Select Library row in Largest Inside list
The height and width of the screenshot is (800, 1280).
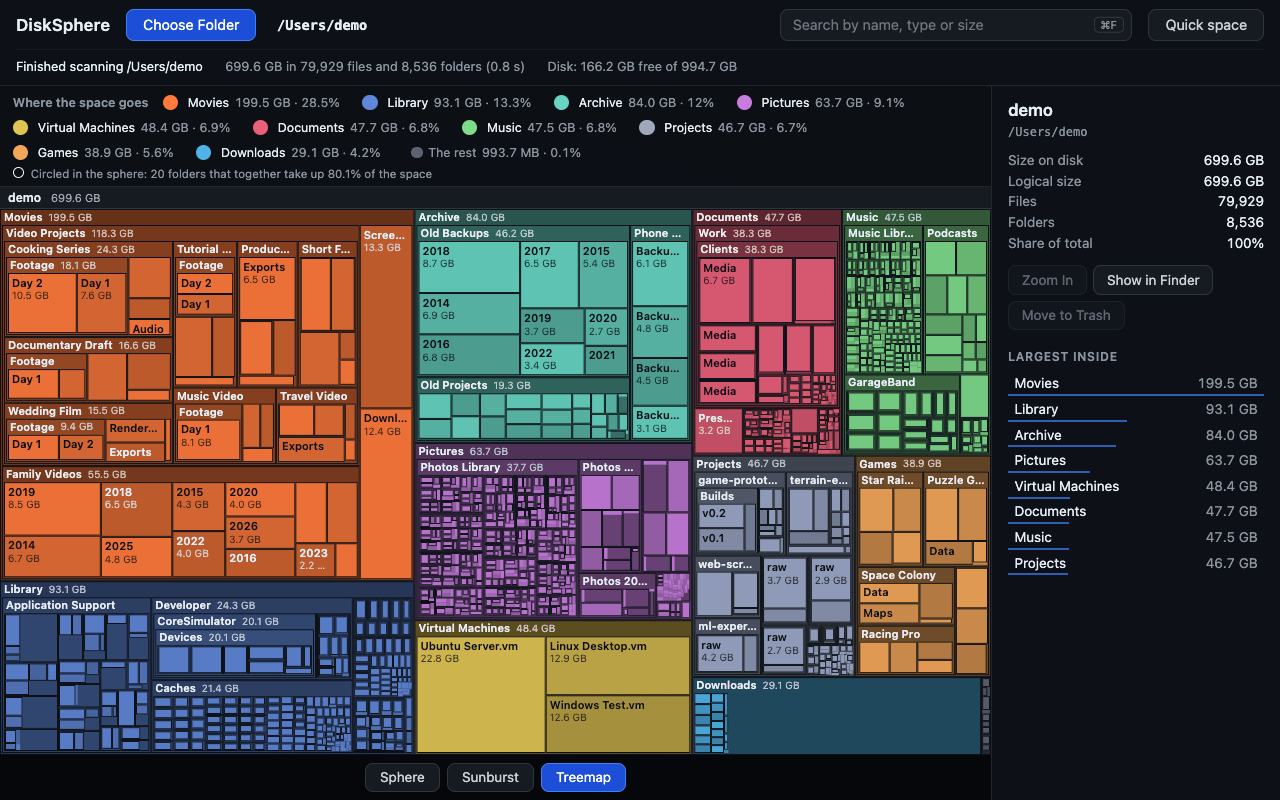pyautogui.click(x=1136, y=409)
